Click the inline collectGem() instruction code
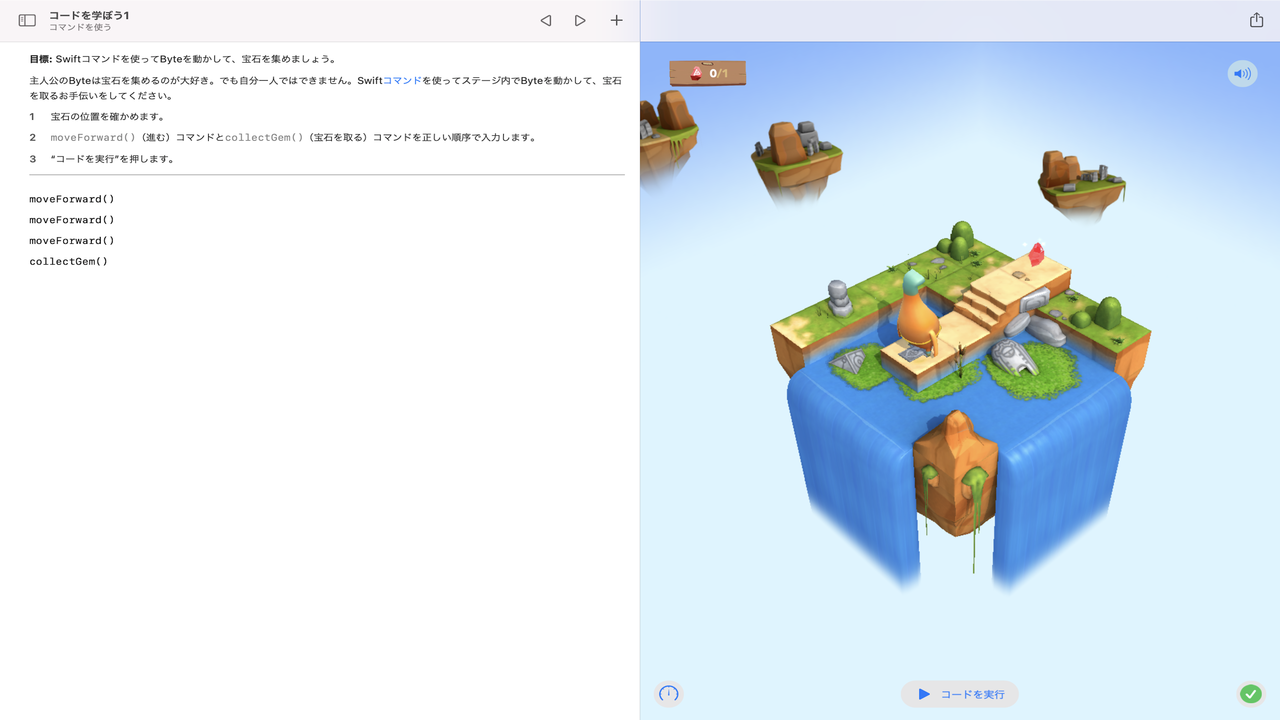This screenshot has width=1280, height=720. click(264, 138)
